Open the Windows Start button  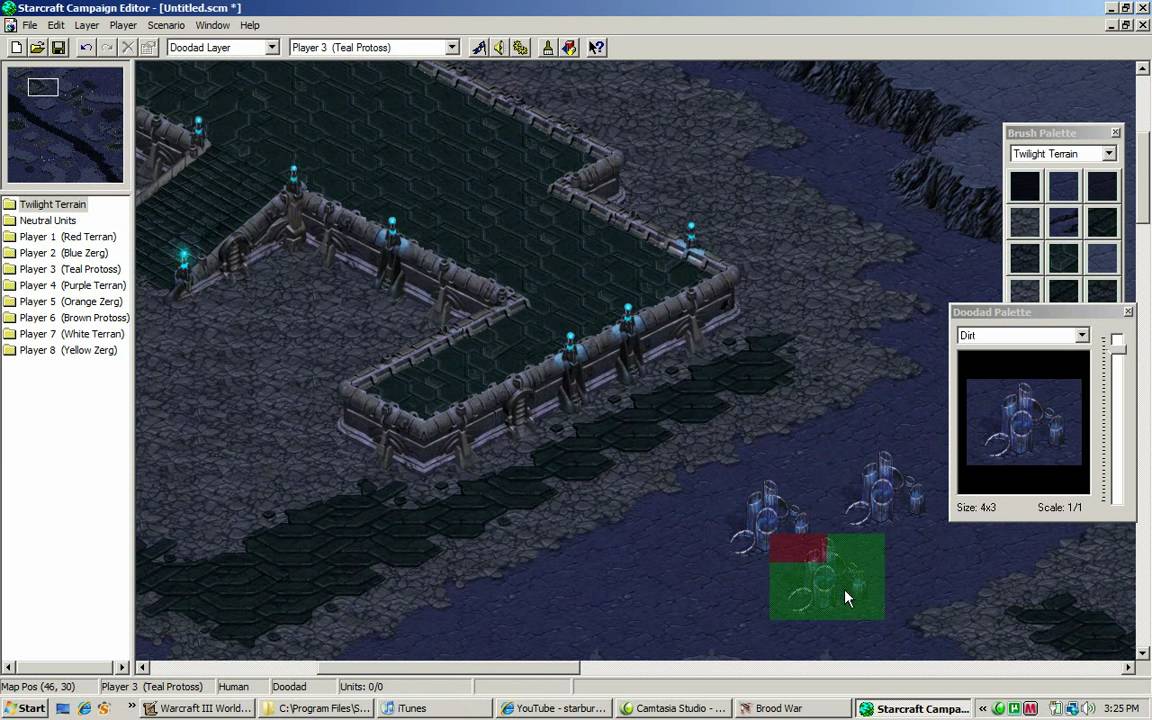point(24,708)
